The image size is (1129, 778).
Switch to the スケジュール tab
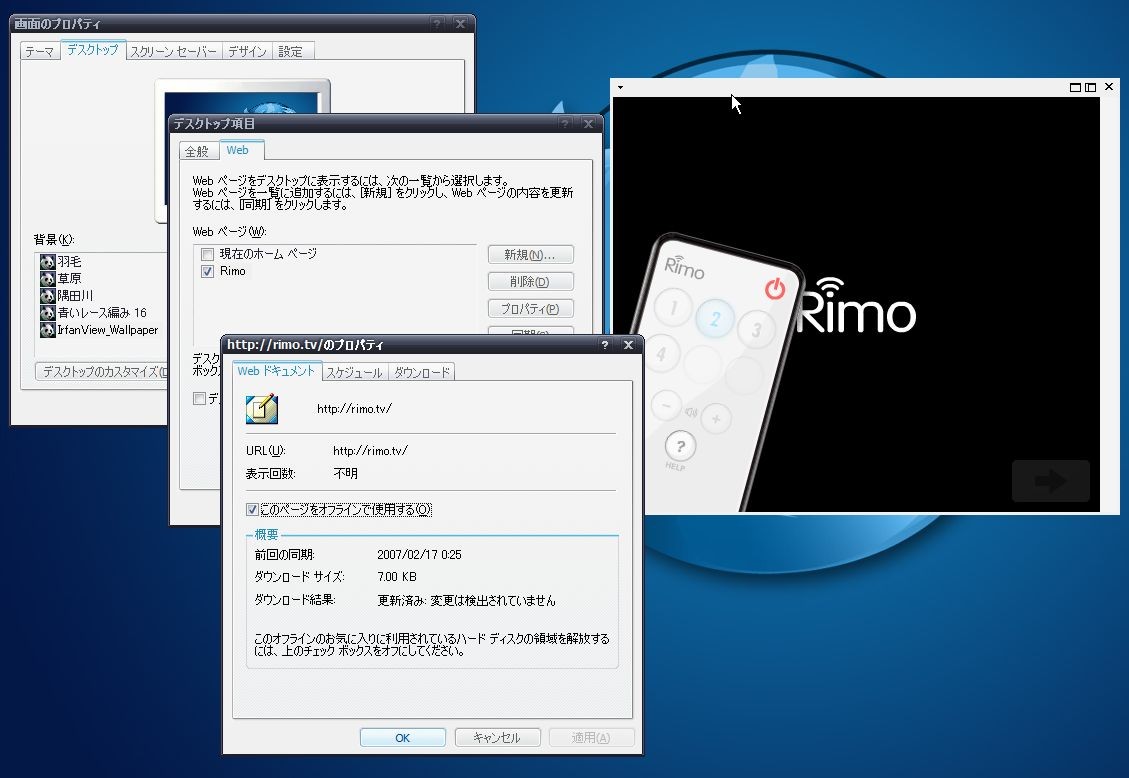(354, 372)
